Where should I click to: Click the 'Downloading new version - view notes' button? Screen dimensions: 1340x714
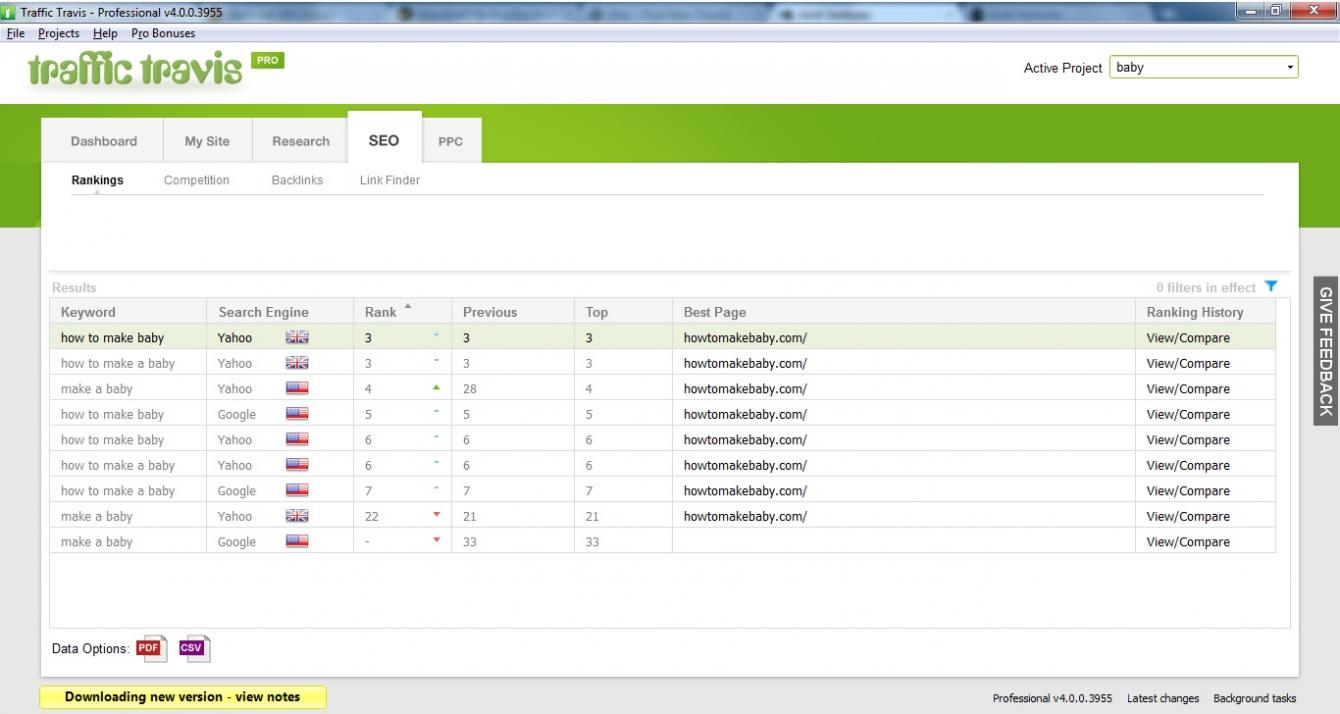183,697
